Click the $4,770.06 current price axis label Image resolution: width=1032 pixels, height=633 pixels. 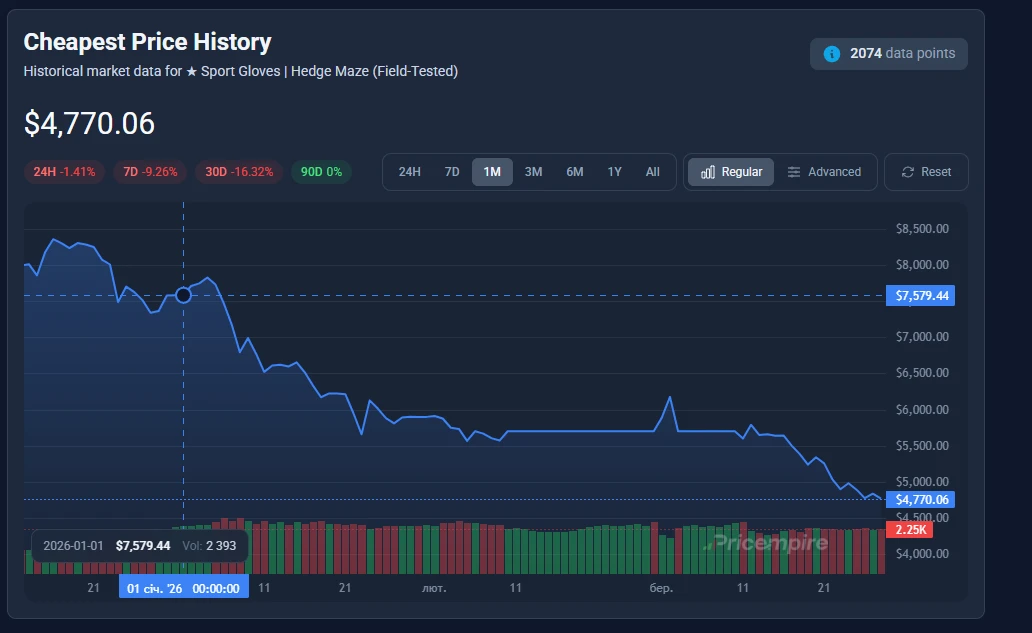(920, 500)
